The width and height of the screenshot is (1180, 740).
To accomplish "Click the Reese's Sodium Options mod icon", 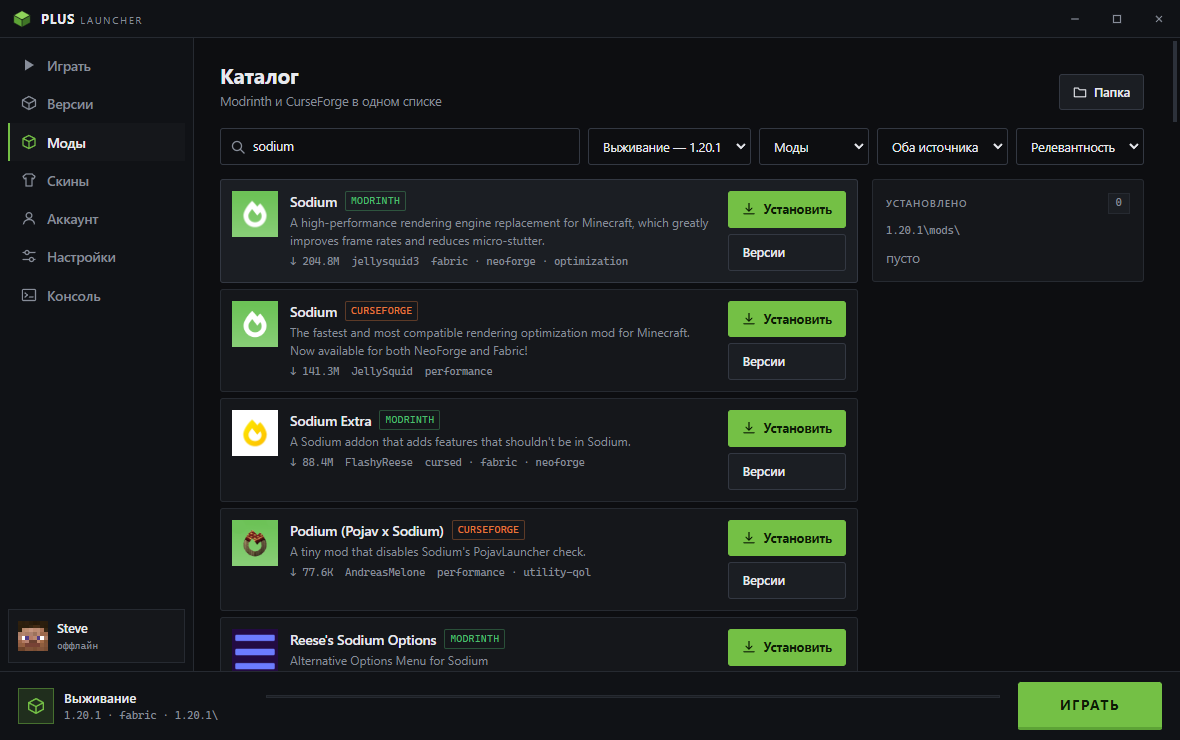I will click(x=254, y=650).
